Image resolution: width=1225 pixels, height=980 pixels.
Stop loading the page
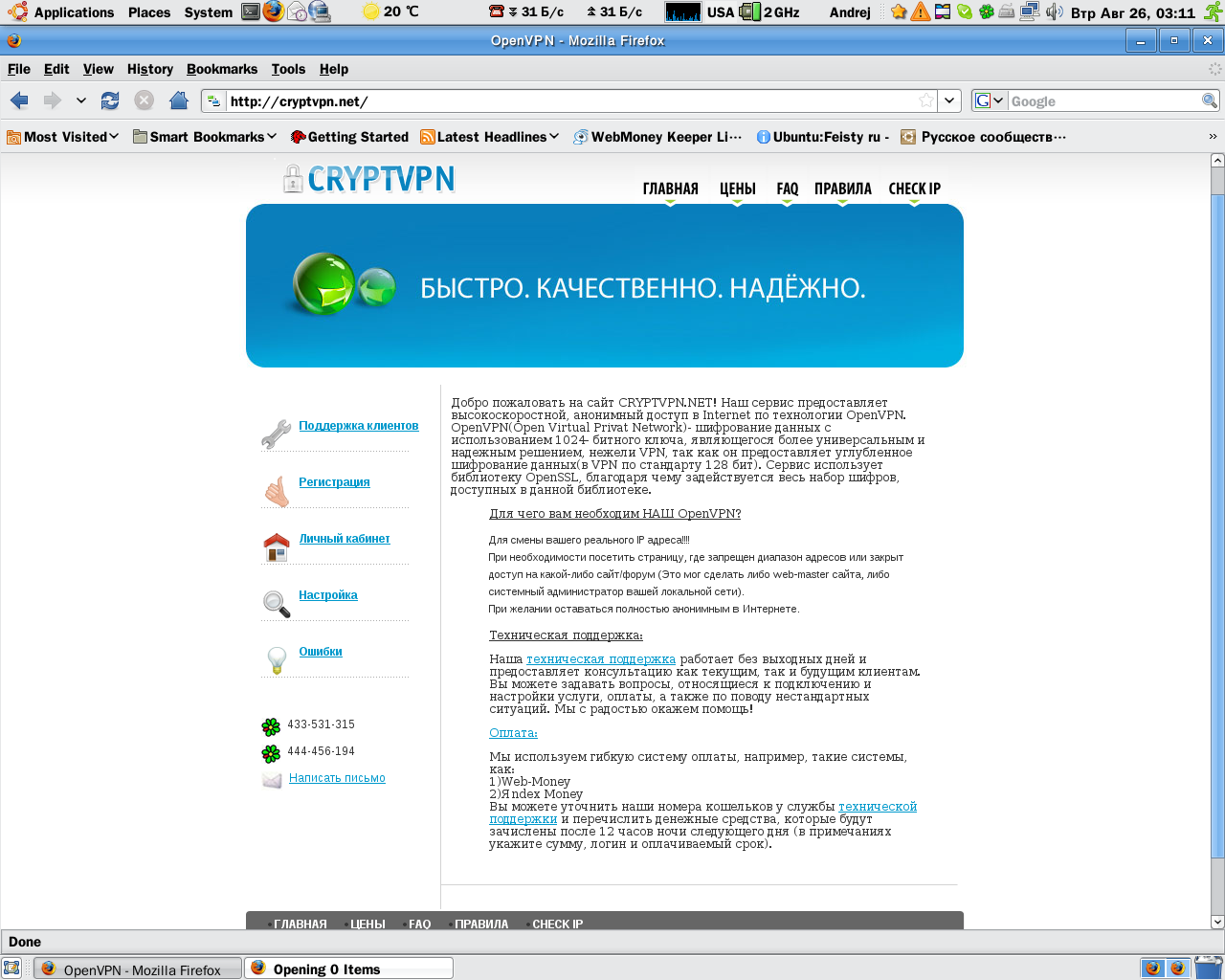144,100
